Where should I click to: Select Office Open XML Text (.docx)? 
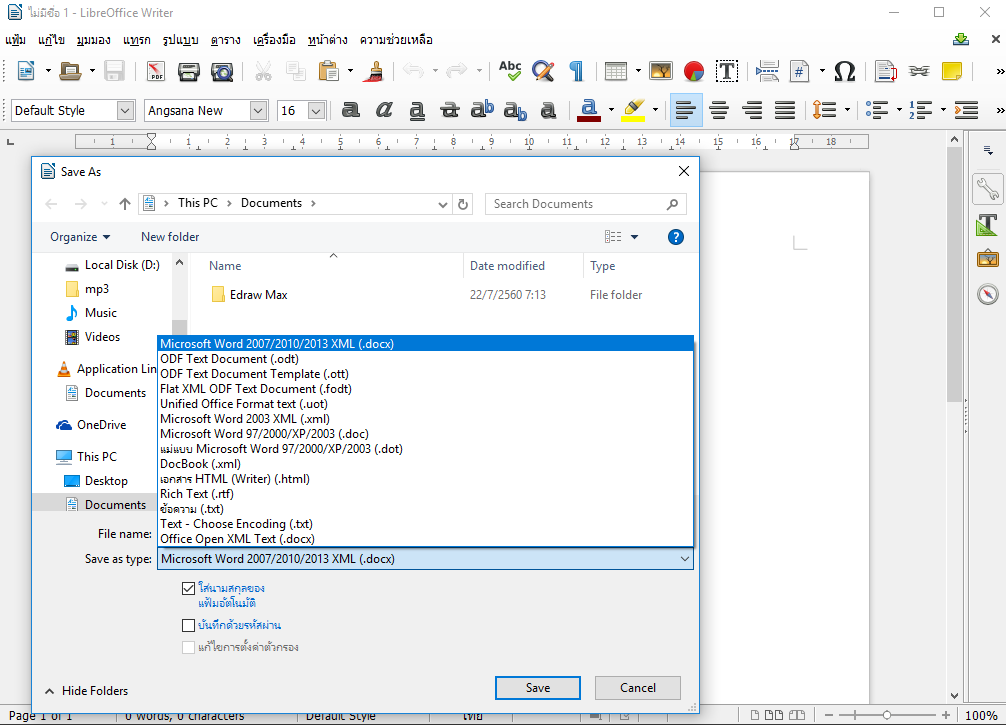[x=425, y=539]
